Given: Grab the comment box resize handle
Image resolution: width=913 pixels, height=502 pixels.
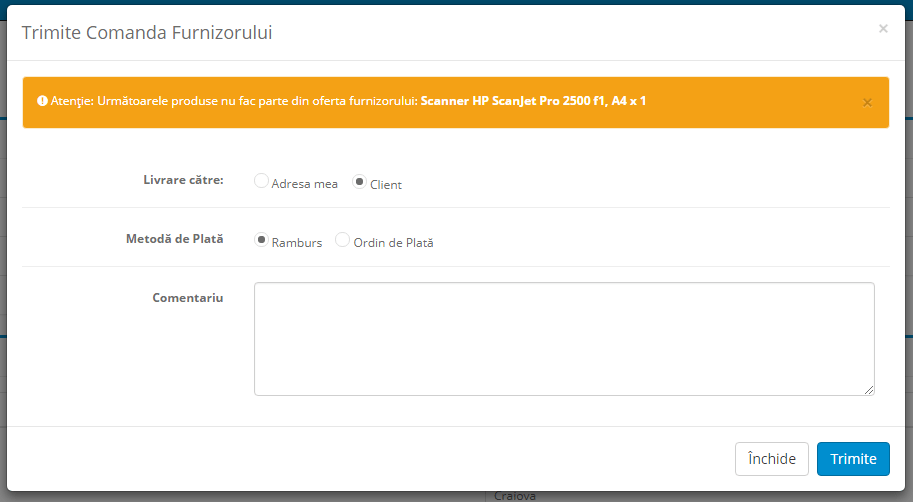Looking at the screenshot, I should (x=869, y=389).
